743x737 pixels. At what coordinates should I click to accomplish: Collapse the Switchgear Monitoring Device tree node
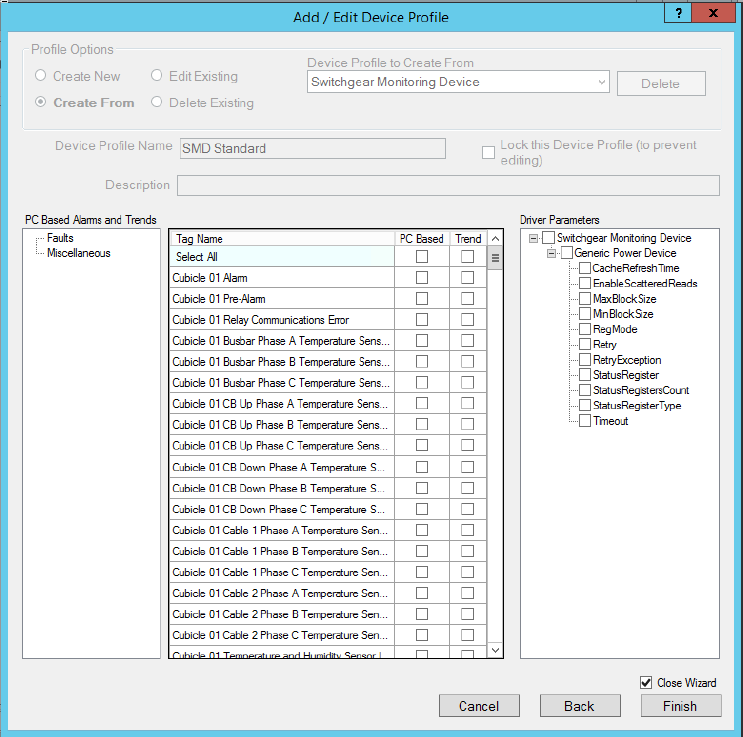click(x=534, y=238)
